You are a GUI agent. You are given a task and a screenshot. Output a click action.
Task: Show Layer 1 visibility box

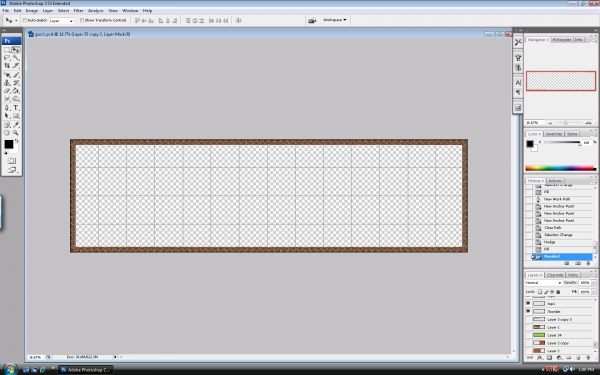point(528,328)
